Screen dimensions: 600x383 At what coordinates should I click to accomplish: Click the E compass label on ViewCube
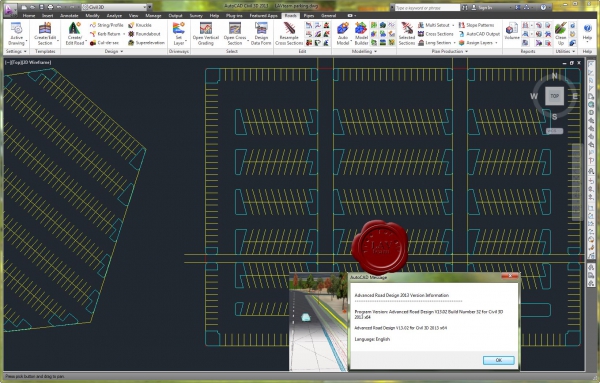575,96
